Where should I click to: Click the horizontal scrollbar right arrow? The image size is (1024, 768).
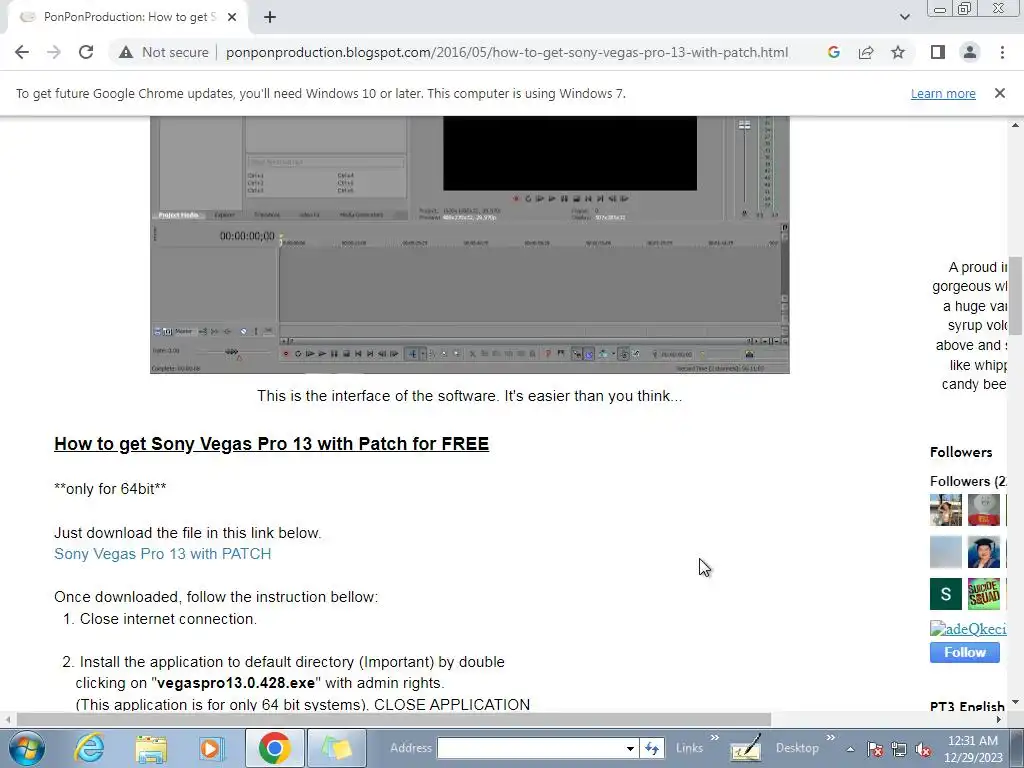coord(999,719)
